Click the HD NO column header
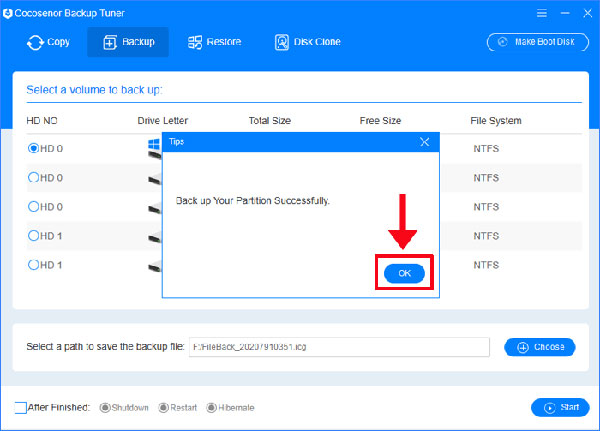This screenshot has width=600, height=431. click(42, 121)
